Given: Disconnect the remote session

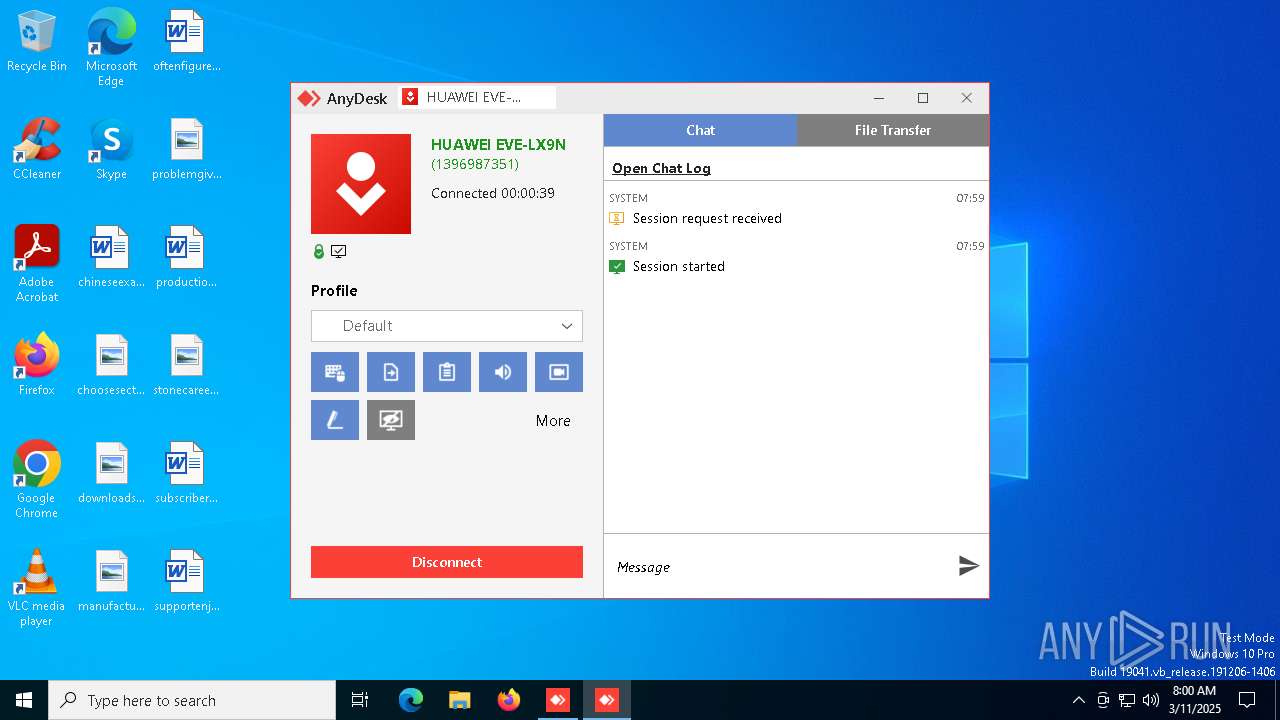Looking at the screenshot, I should pos(447,562).
